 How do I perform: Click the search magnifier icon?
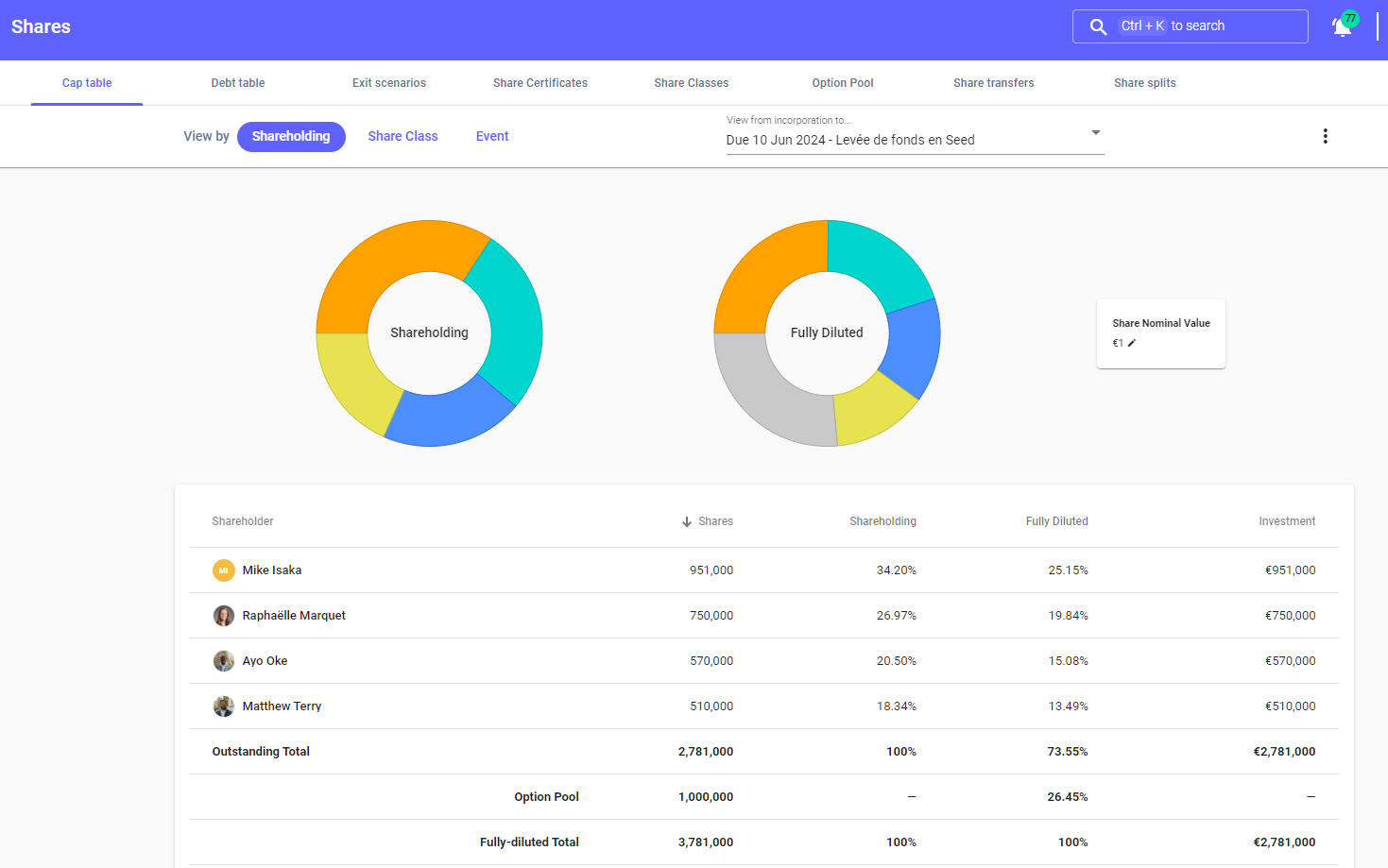(x=1098, y=26)
